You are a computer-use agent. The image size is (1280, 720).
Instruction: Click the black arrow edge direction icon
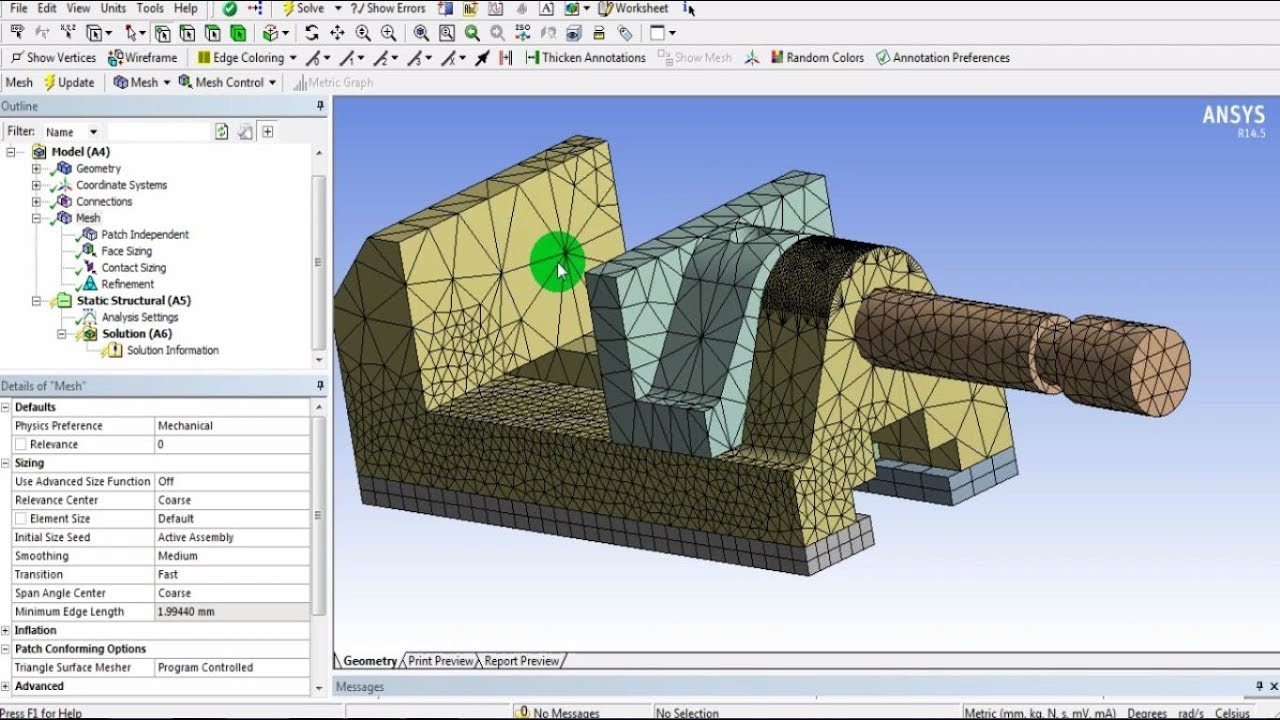(x=483, y=58)
